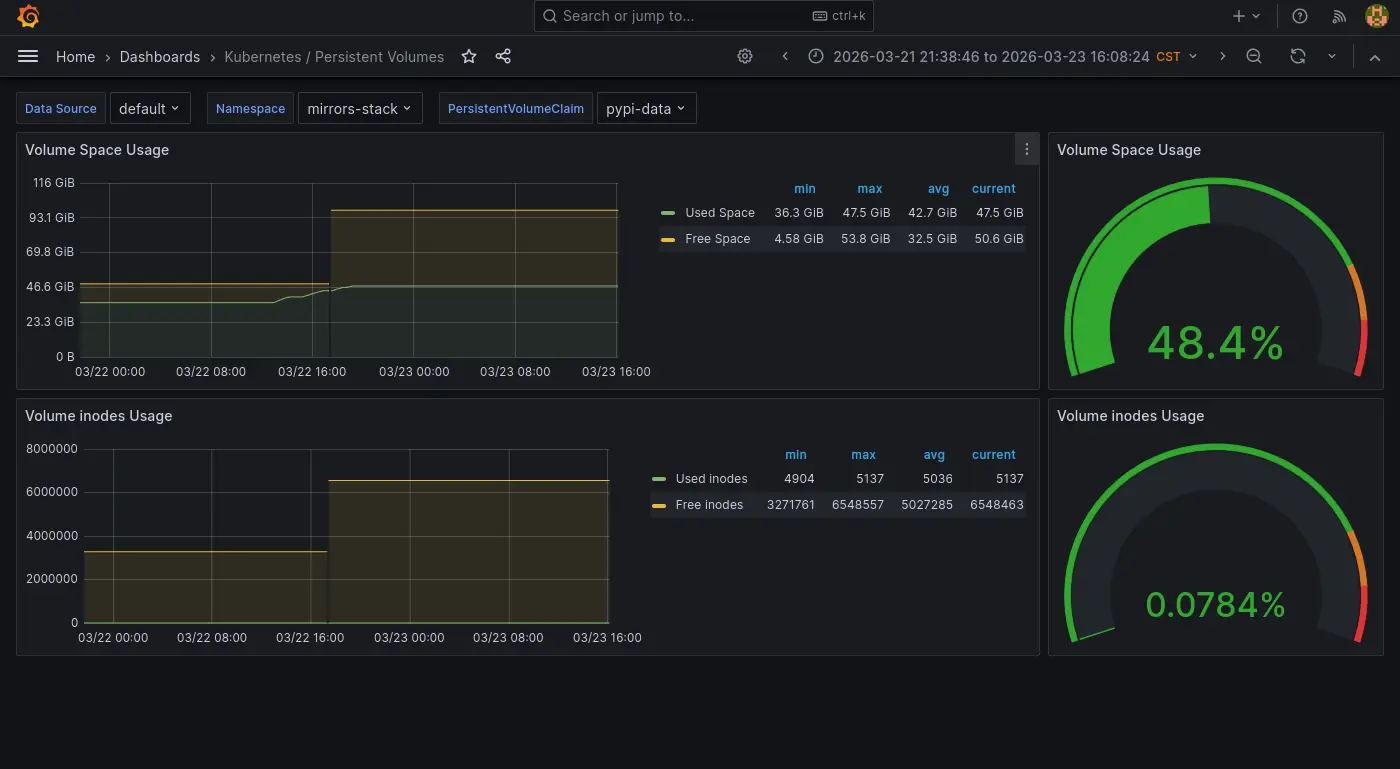Viewport: 1400px width, 769px height.
Task: Open dashboard settings gear
Action: coord(745,57)
